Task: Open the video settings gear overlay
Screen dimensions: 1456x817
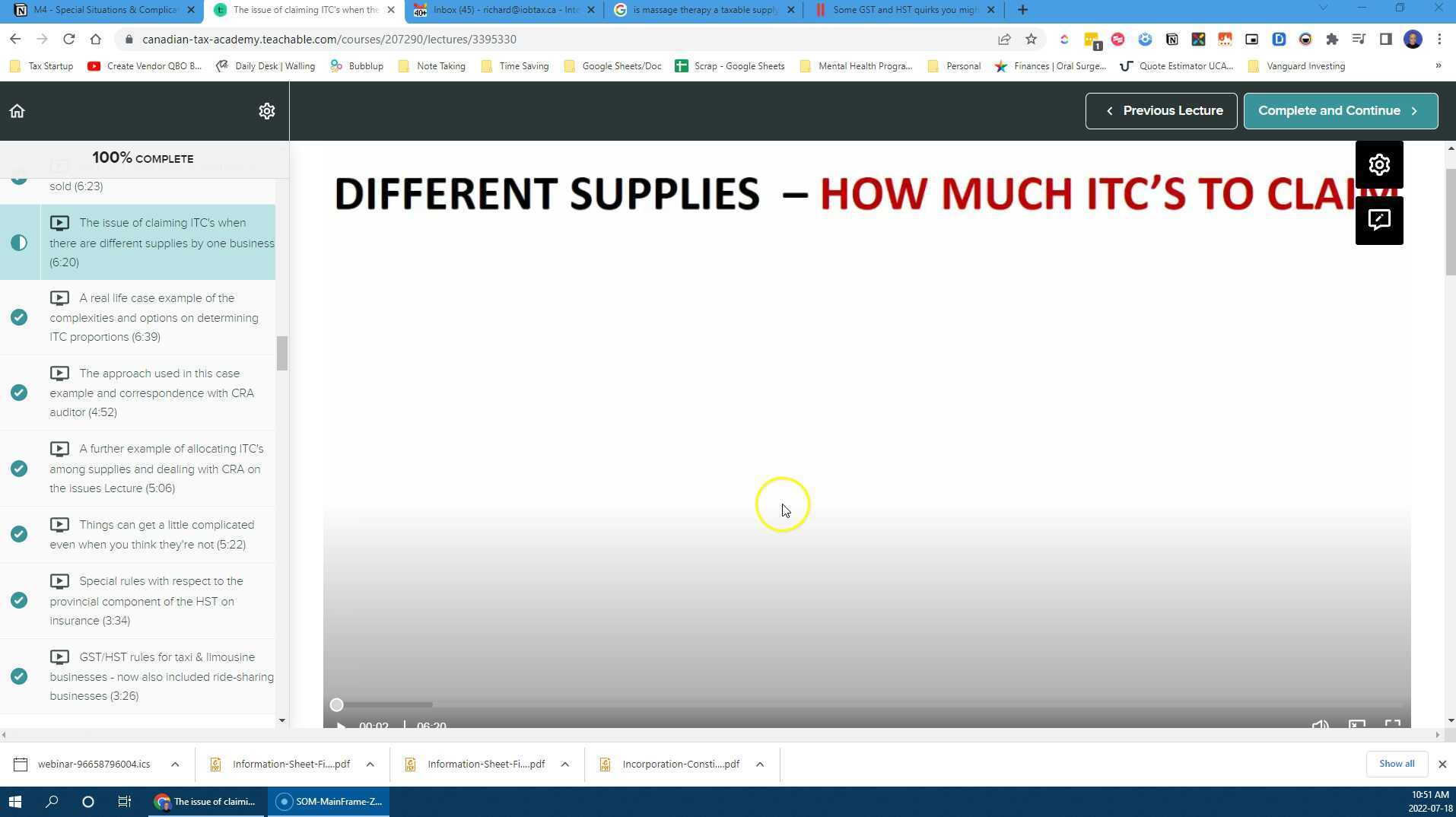Action: coord(1378,164)
